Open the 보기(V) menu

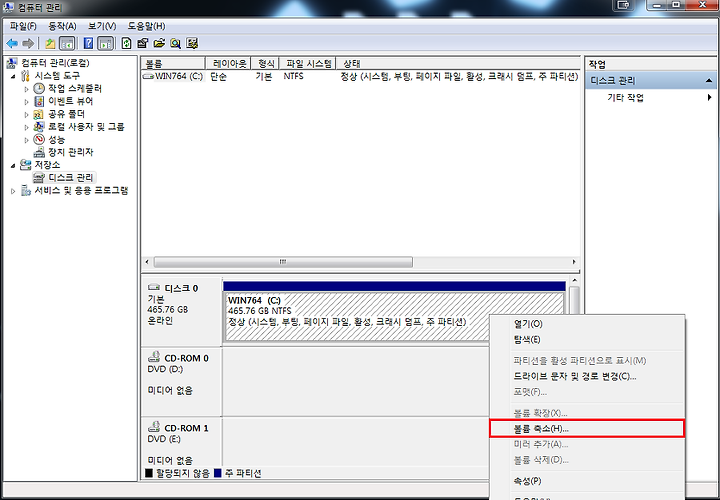coord(102,26)
